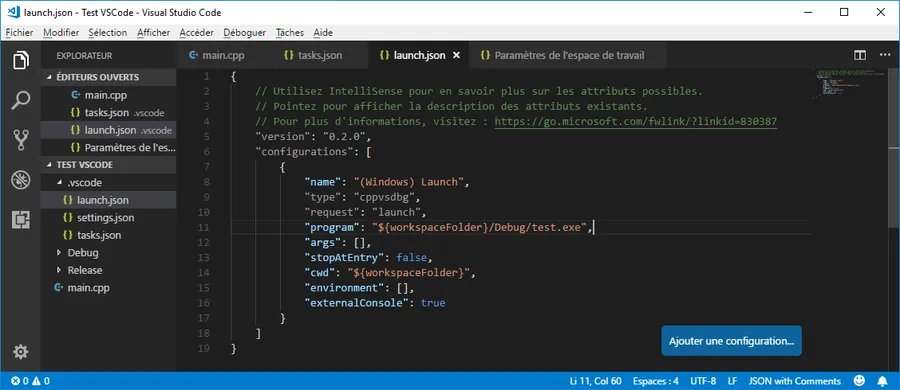Open the editor more actions ellipsis
900x390 pixels.
pyautogui.click(x=883, y=56)
